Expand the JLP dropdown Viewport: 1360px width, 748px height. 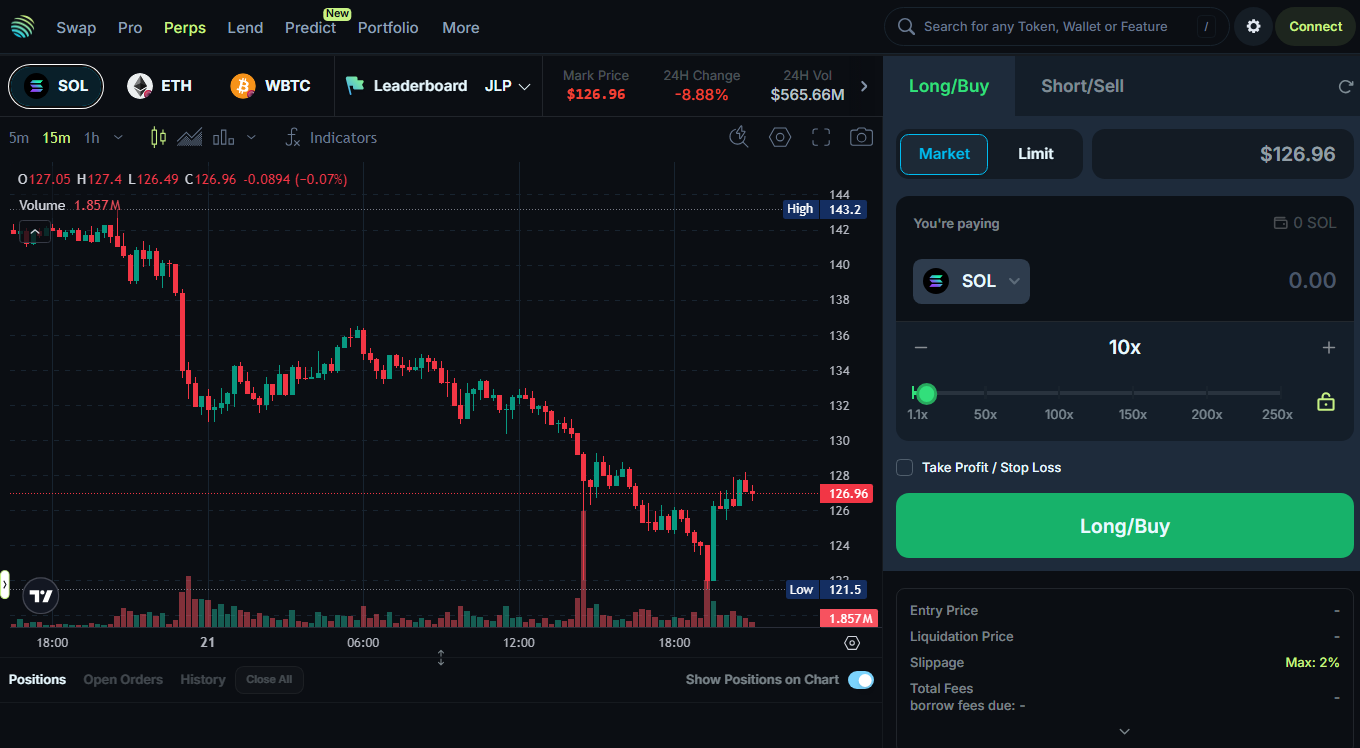(x=508, y=86)
